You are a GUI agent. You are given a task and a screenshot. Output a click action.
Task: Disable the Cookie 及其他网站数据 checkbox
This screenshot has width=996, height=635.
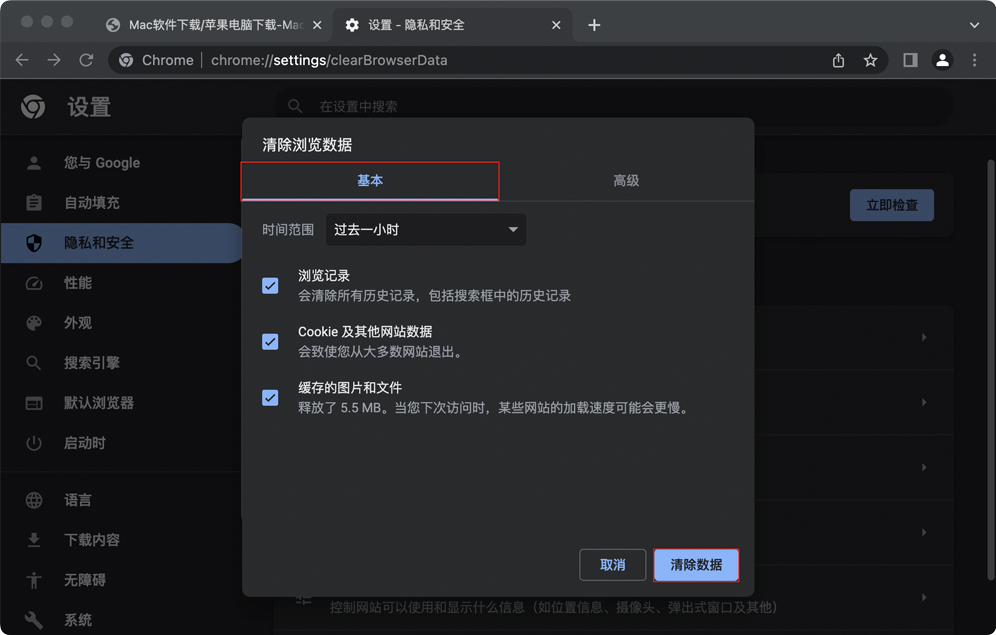270,341
